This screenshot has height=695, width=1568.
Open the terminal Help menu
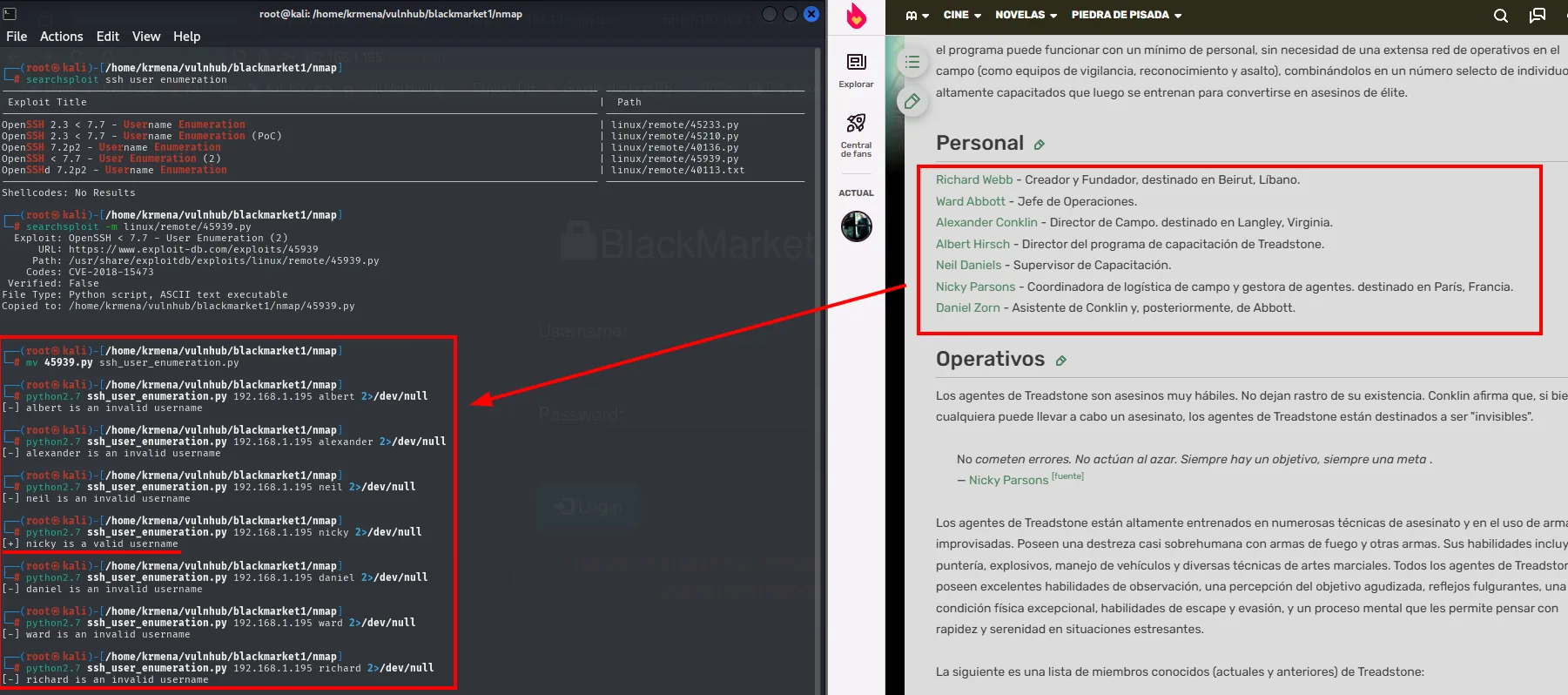click(187, 37)
